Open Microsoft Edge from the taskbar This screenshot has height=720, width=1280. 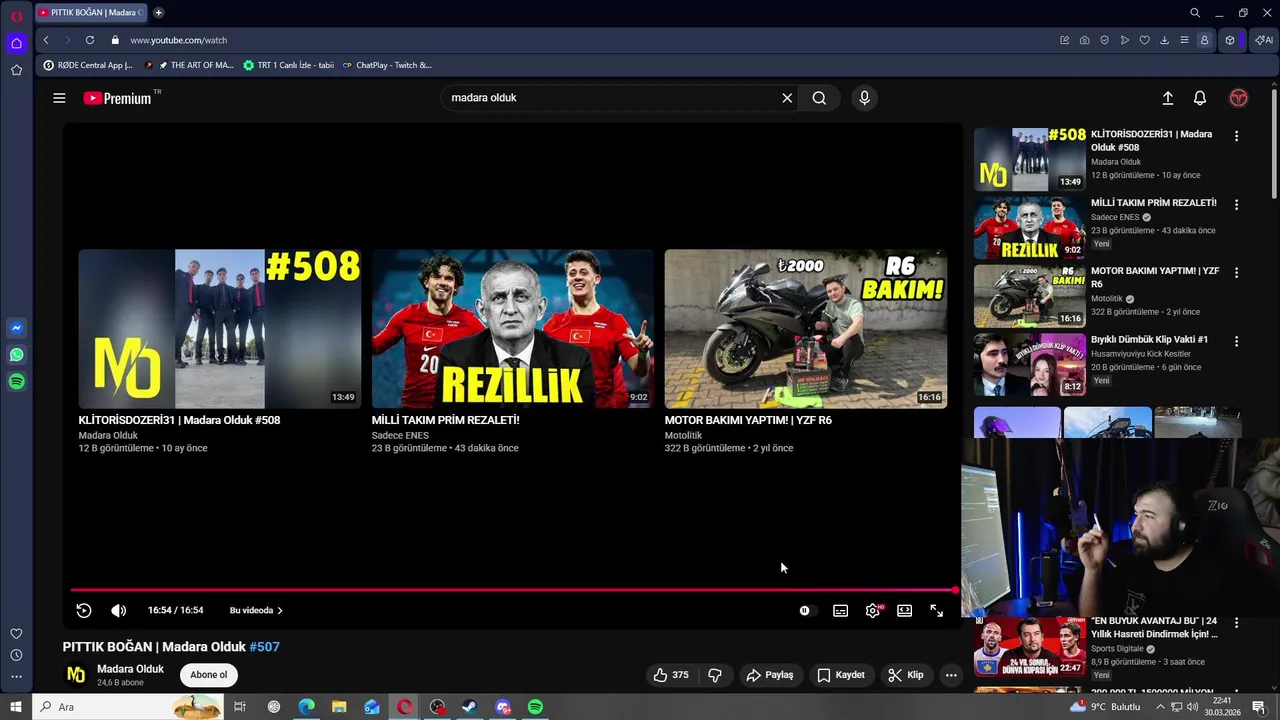tap(306, 707)
